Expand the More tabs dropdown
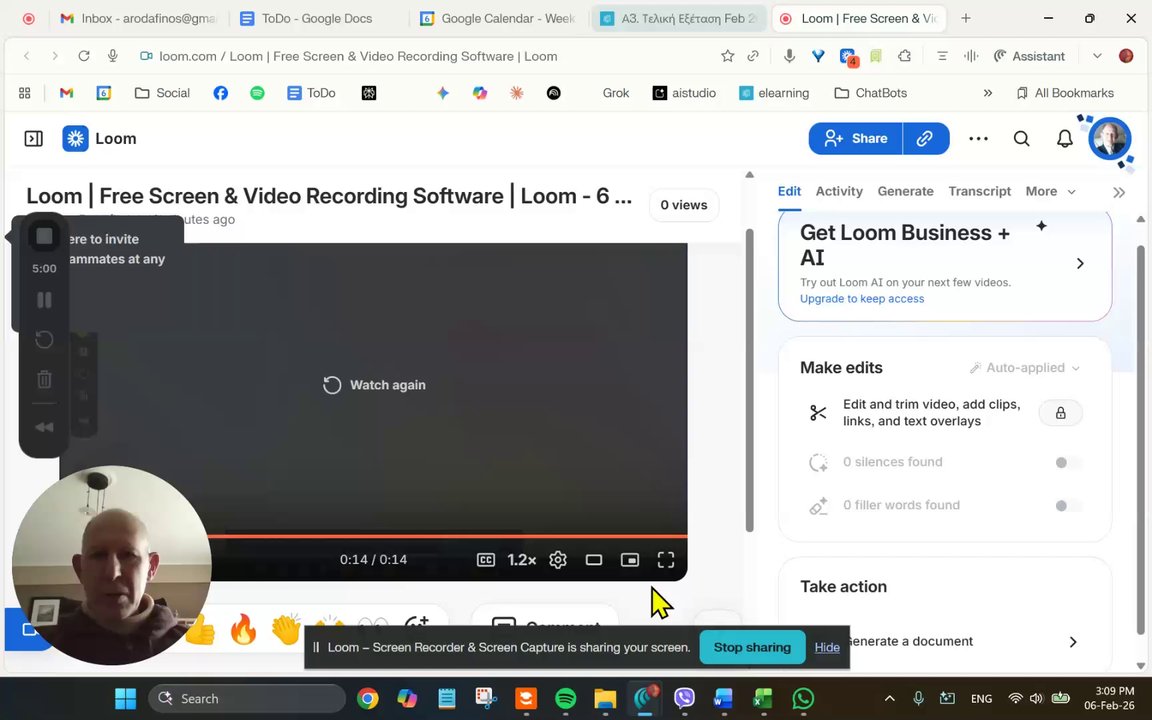 1051,191
